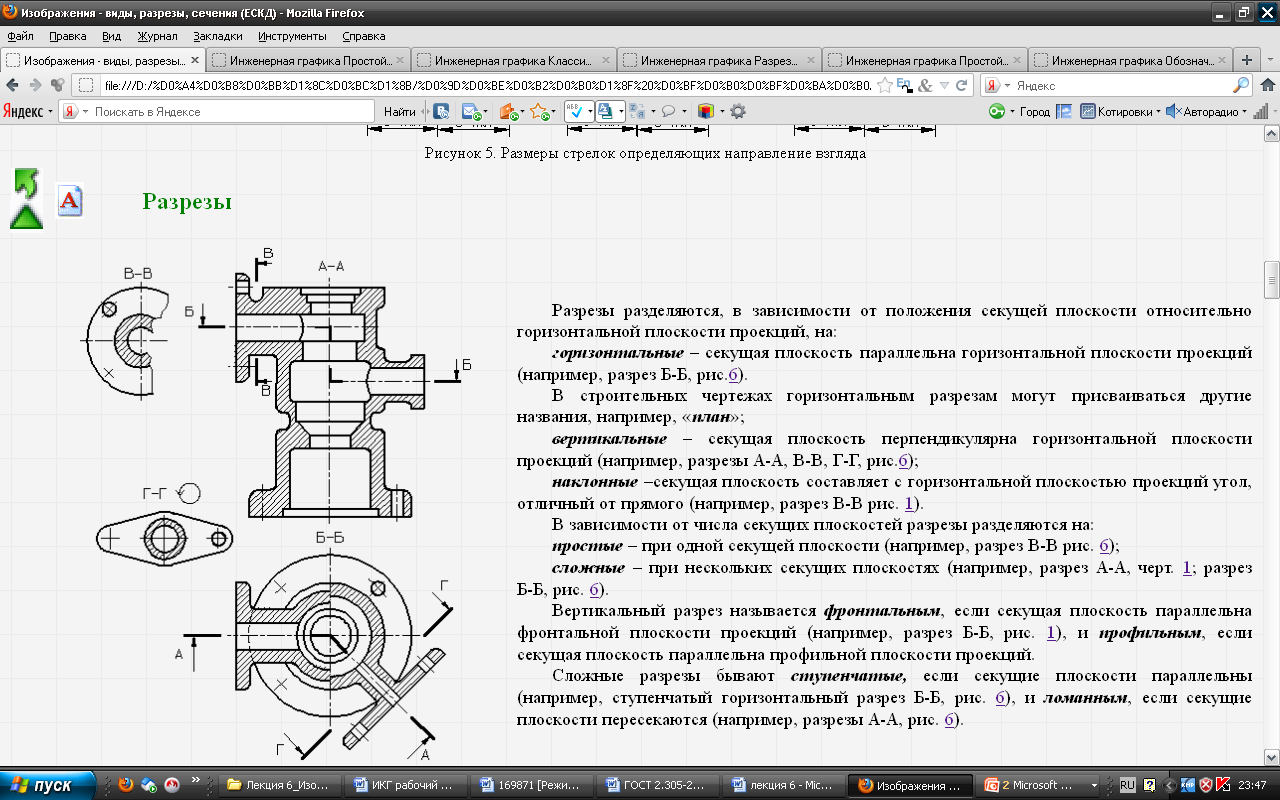Switch to Инженерная графика Класси... tab

(x=513, y=60)
